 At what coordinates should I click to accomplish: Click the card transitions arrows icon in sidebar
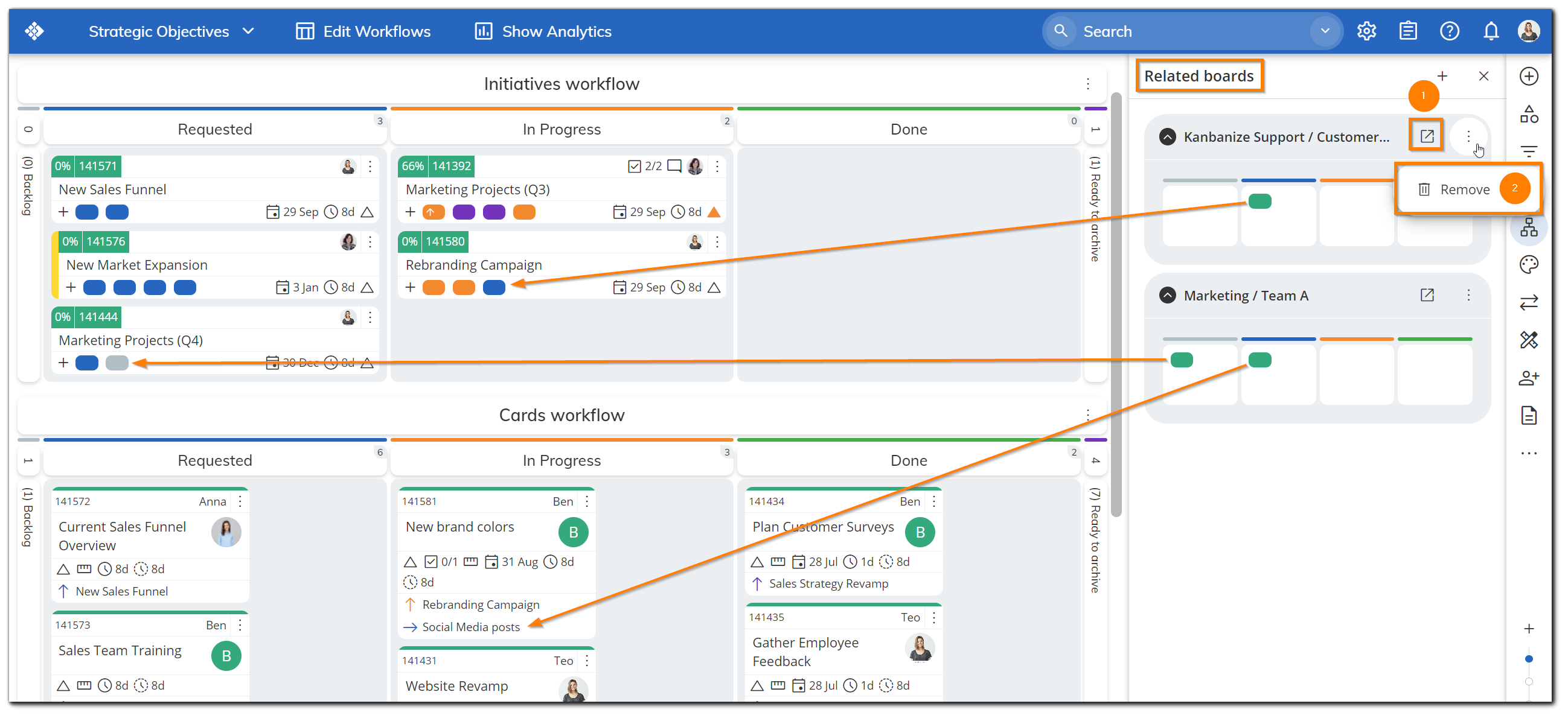[x=1529, y=302]
